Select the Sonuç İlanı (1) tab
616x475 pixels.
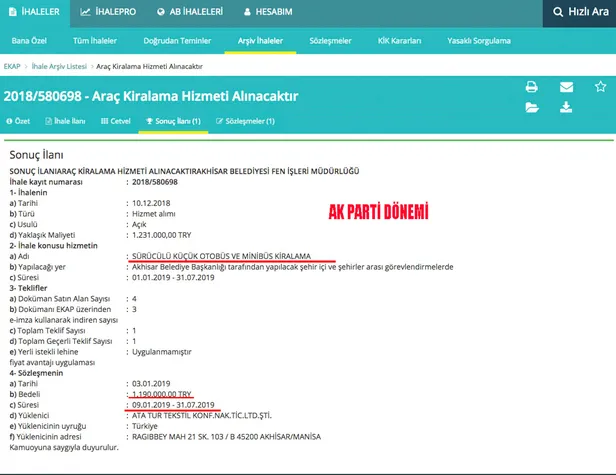(x=173, y=121)
